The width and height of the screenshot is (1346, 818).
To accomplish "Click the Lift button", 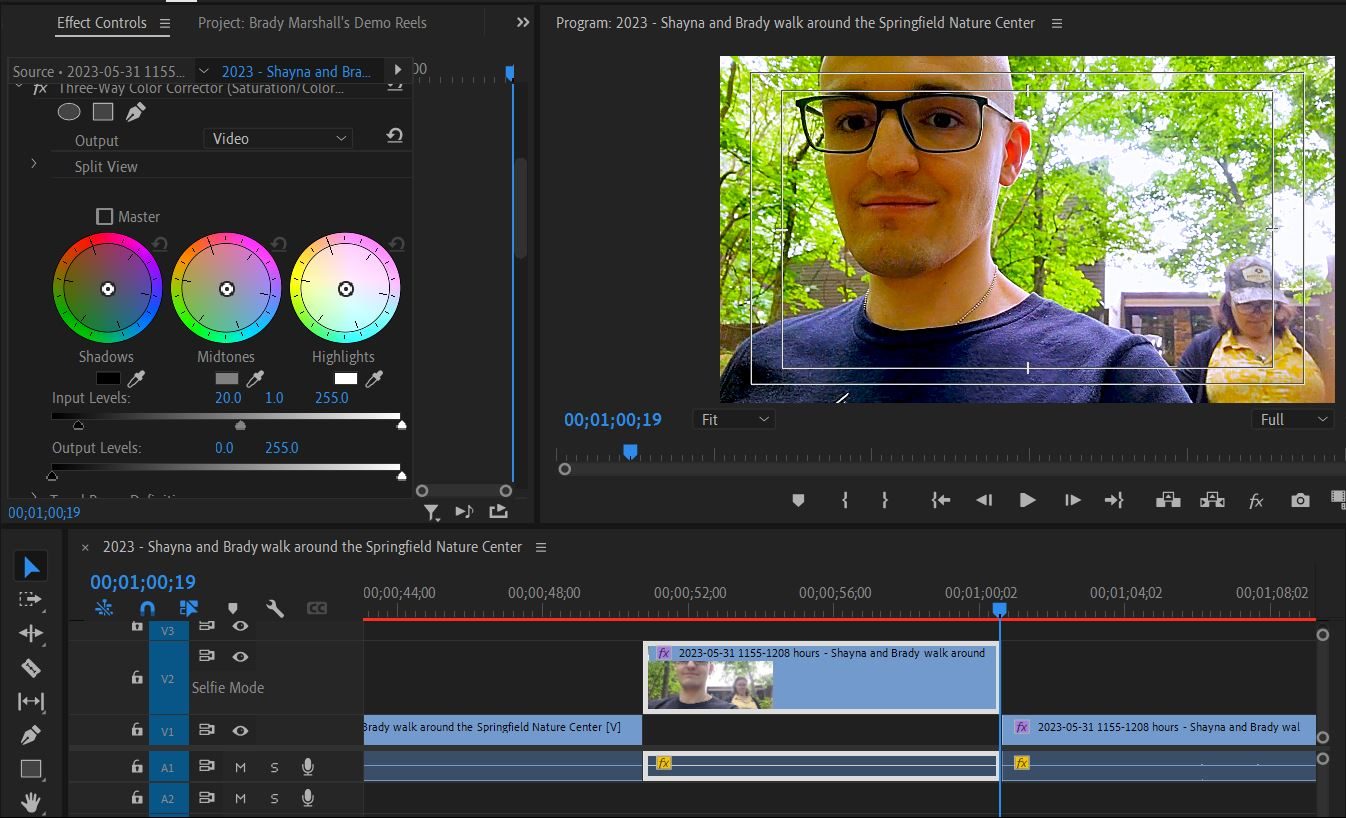I will pos(1168,500).
